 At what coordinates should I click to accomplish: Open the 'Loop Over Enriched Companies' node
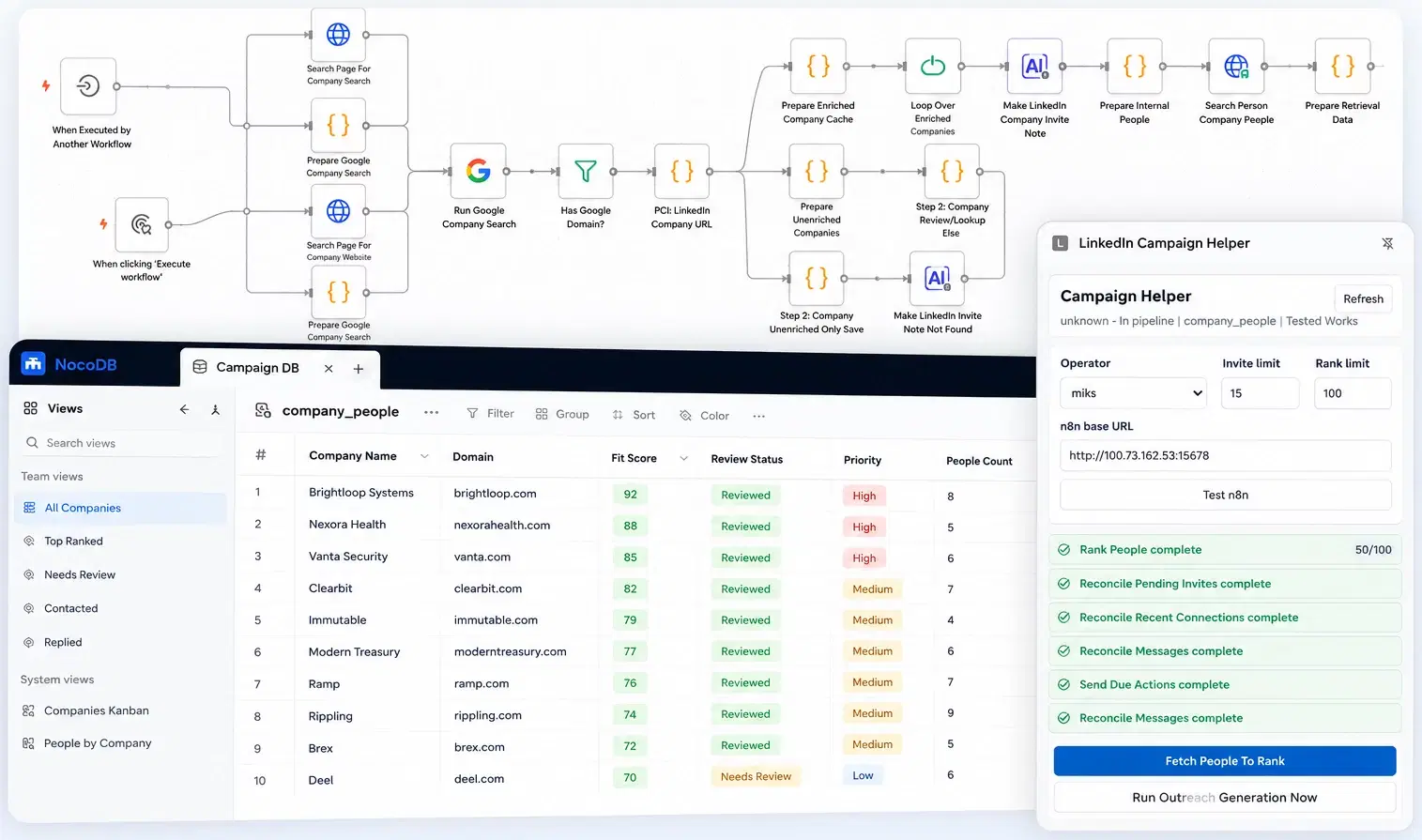coord(933,66)
